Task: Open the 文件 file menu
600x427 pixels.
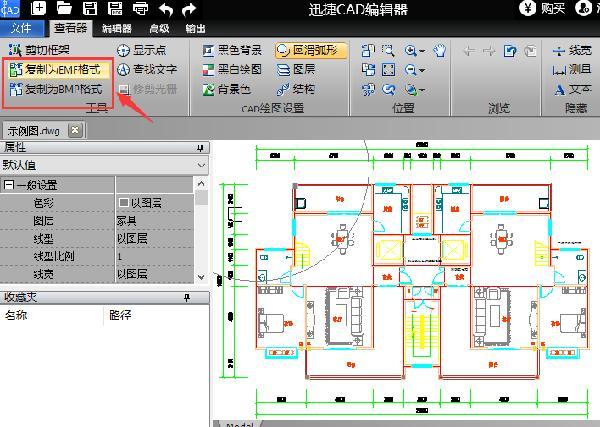Action: click(21, 28)
